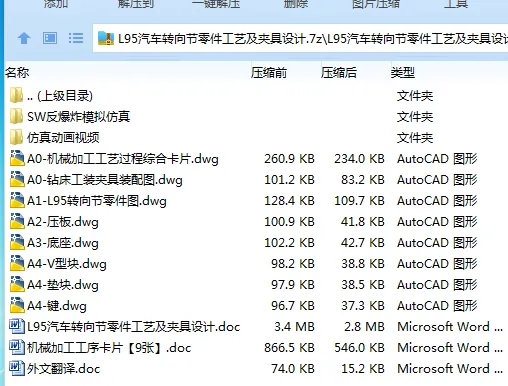Go up one level with the blue arrow
508x386 pixels.
coord(24,38)
